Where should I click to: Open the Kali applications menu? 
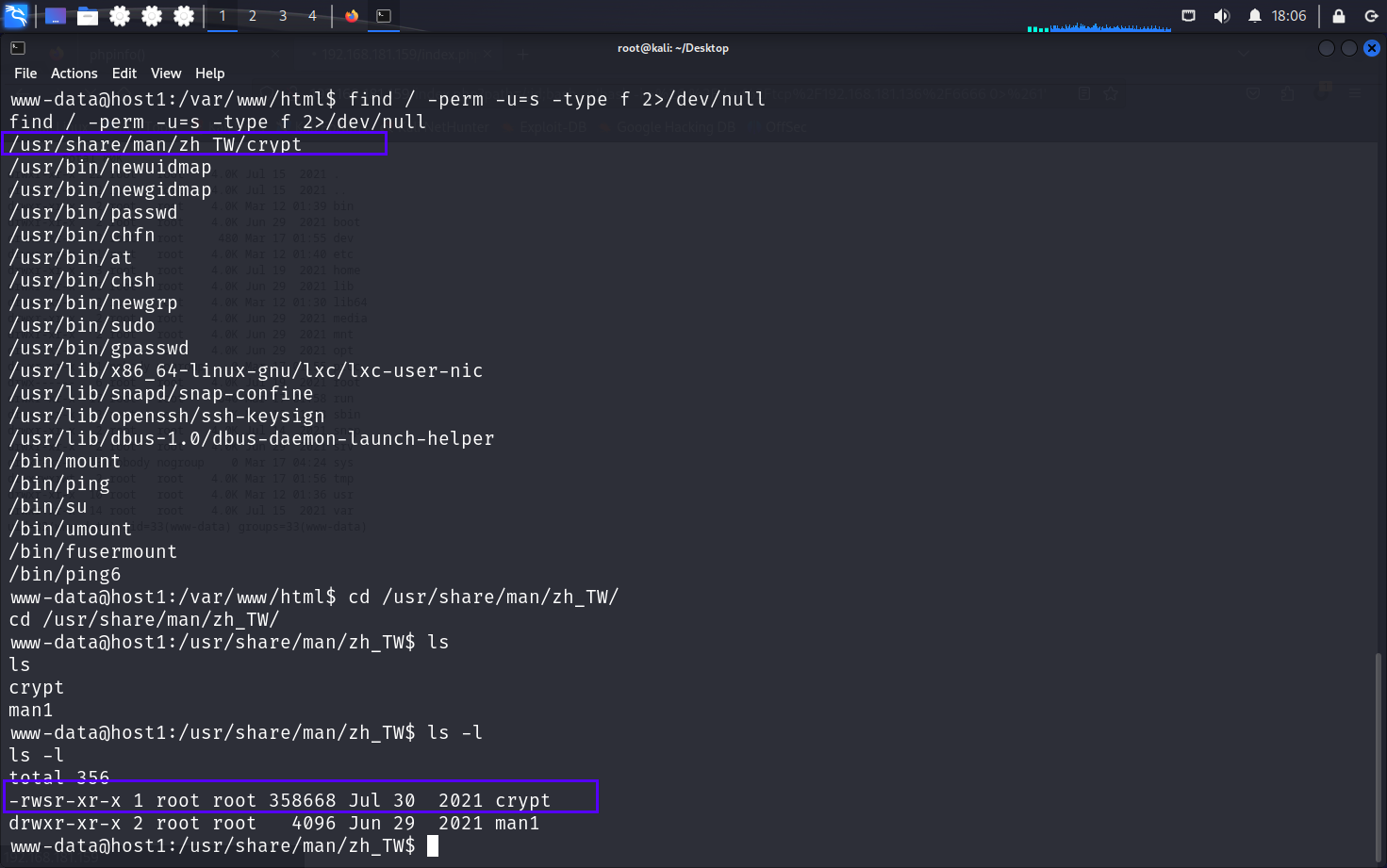tap(16, 16)
